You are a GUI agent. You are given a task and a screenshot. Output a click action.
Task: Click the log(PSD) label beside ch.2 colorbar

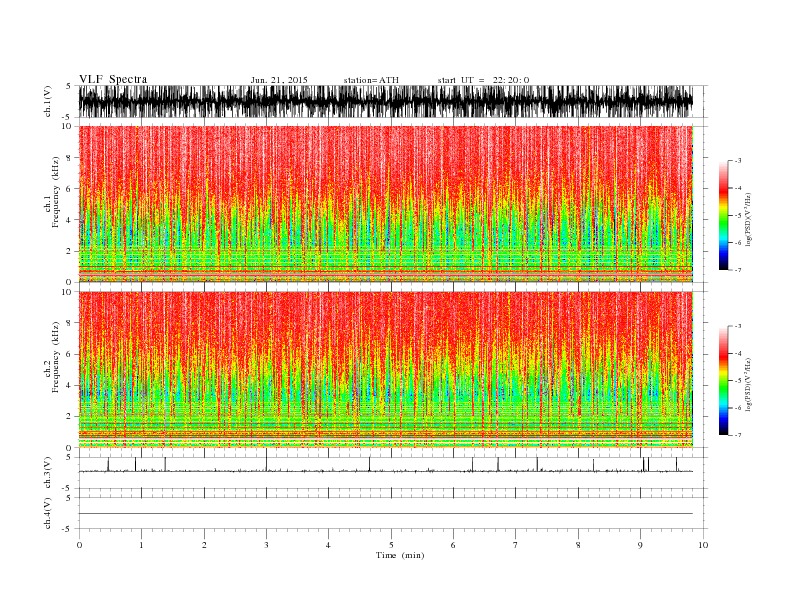pyautogui.click(x=749, y=384)
